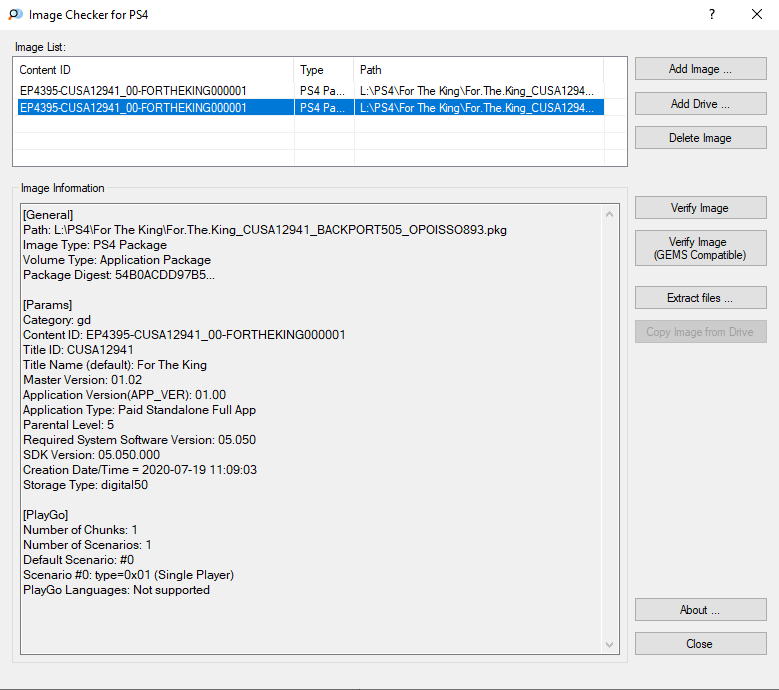Click the Volume Type: Application Package line
Screen dimensions: 779x690
[x=117, y=260]
